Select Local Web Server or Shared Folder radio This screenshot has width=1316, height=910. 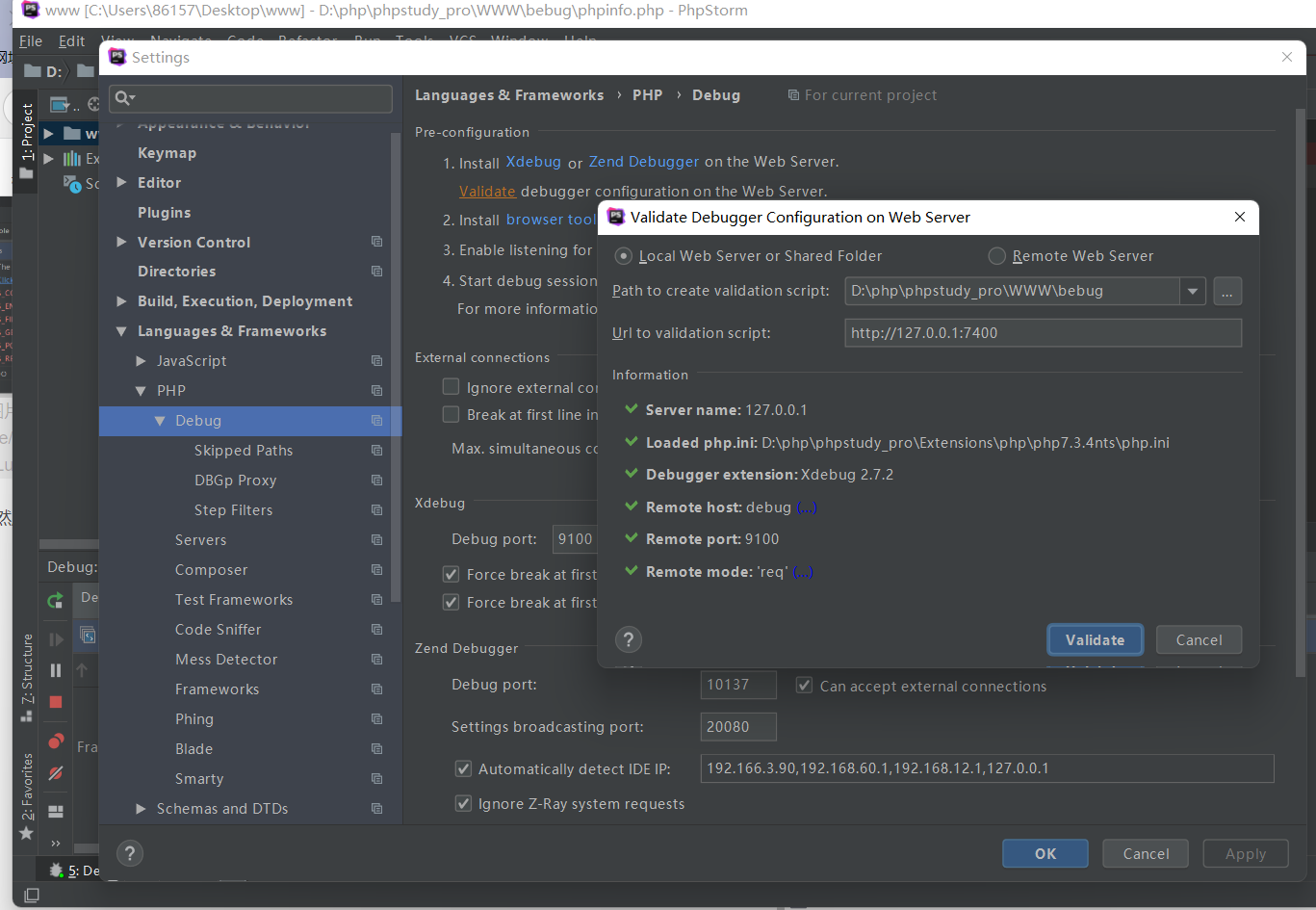[624, 256]
